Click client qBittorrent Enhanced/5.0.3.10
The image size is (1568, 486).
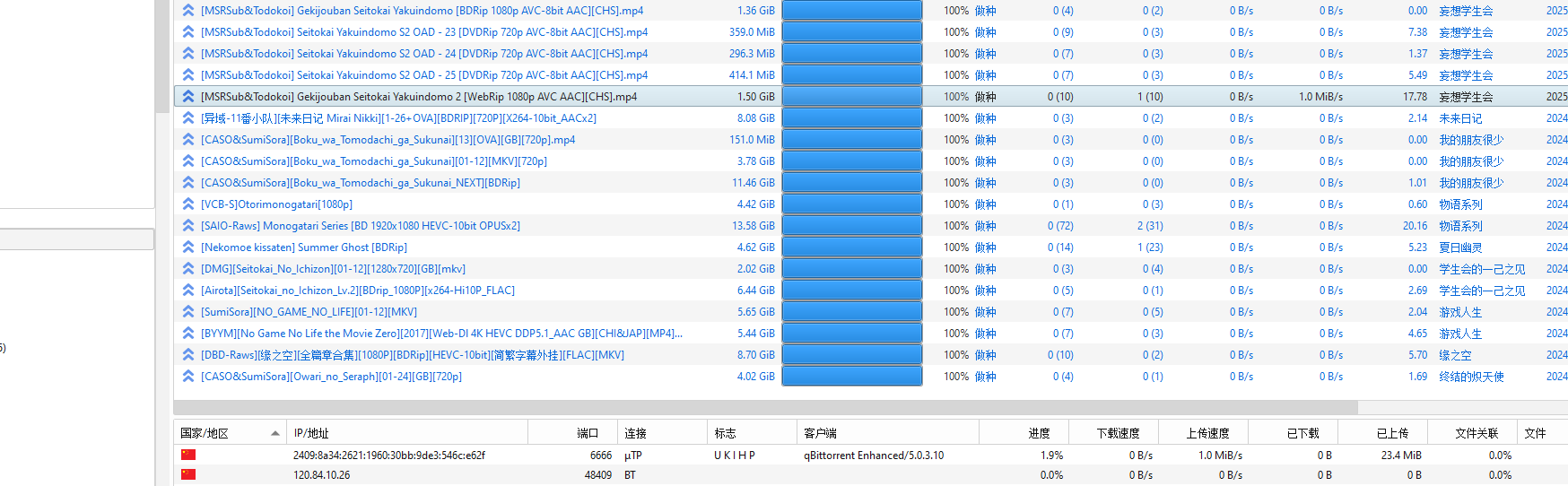point(874,456)
